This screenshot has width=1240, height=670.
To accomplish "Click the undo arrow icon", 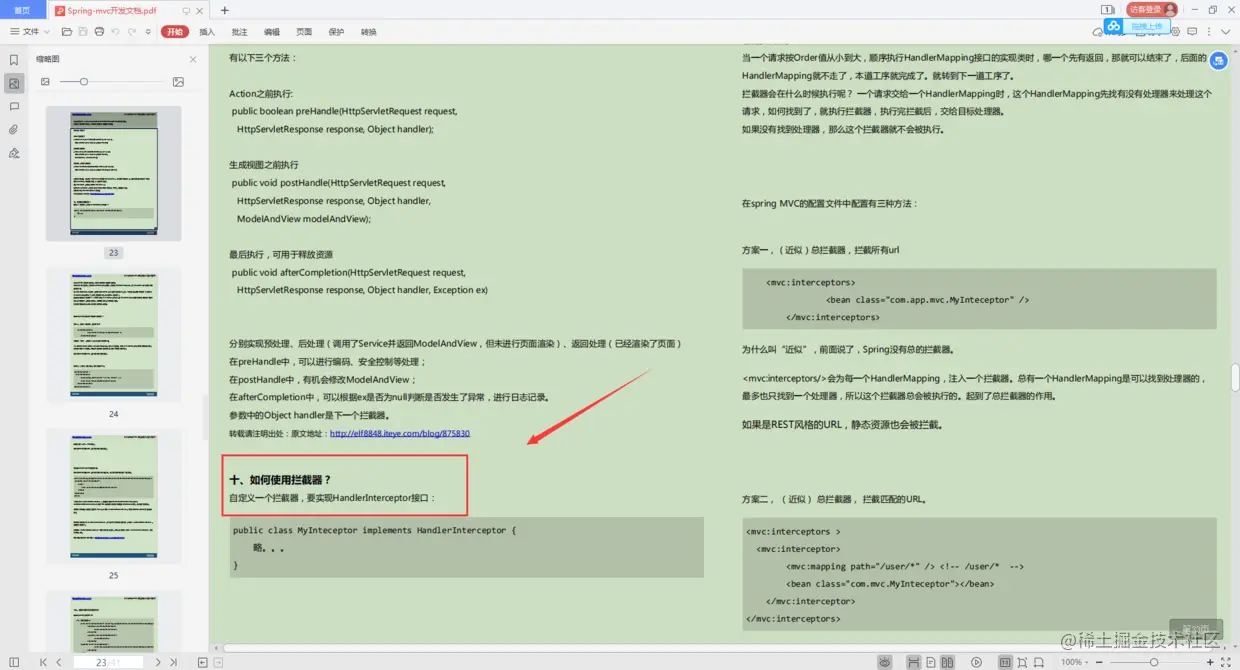I will 116,32.
